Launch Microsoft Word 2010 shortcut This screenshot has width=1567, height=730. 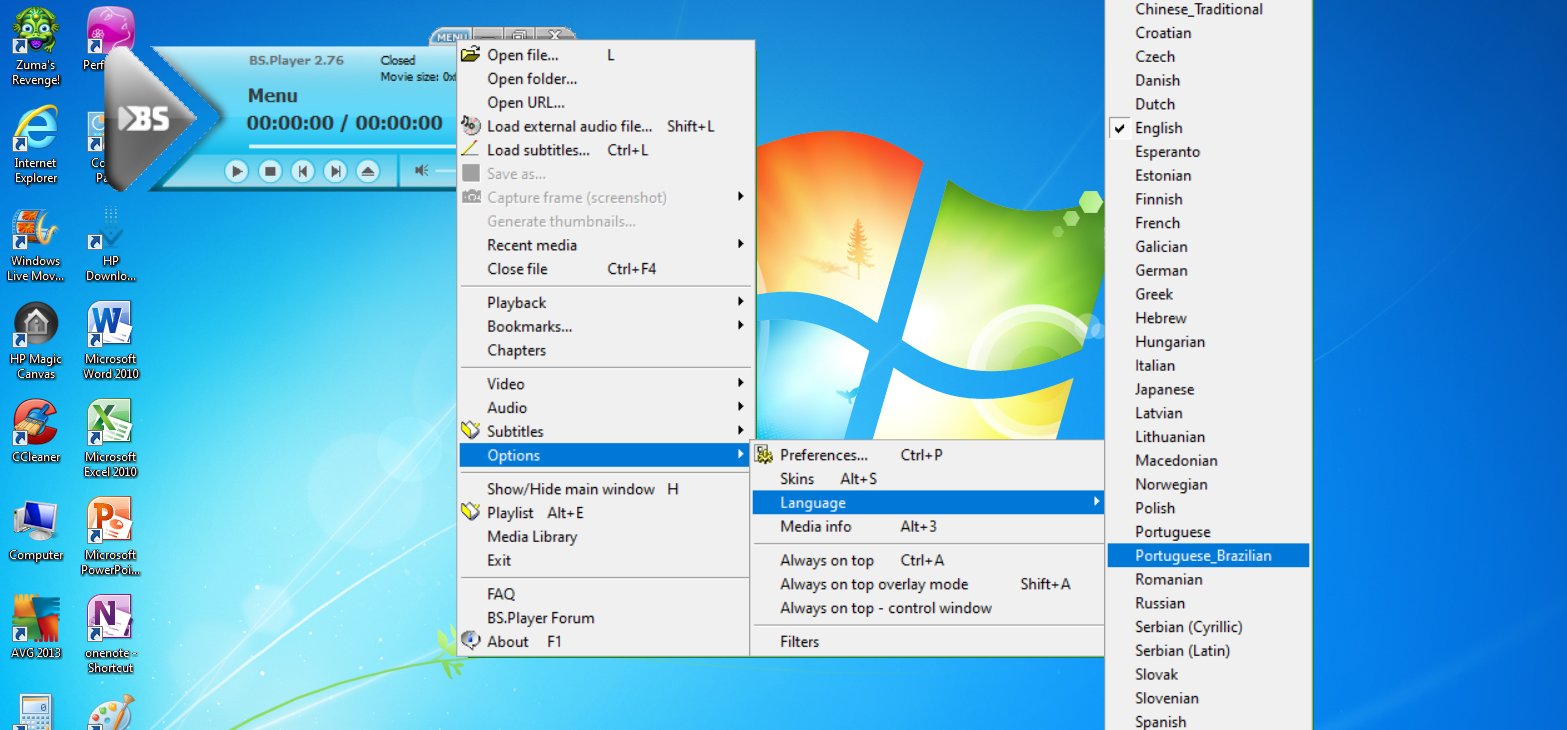[x=111, y=341]
